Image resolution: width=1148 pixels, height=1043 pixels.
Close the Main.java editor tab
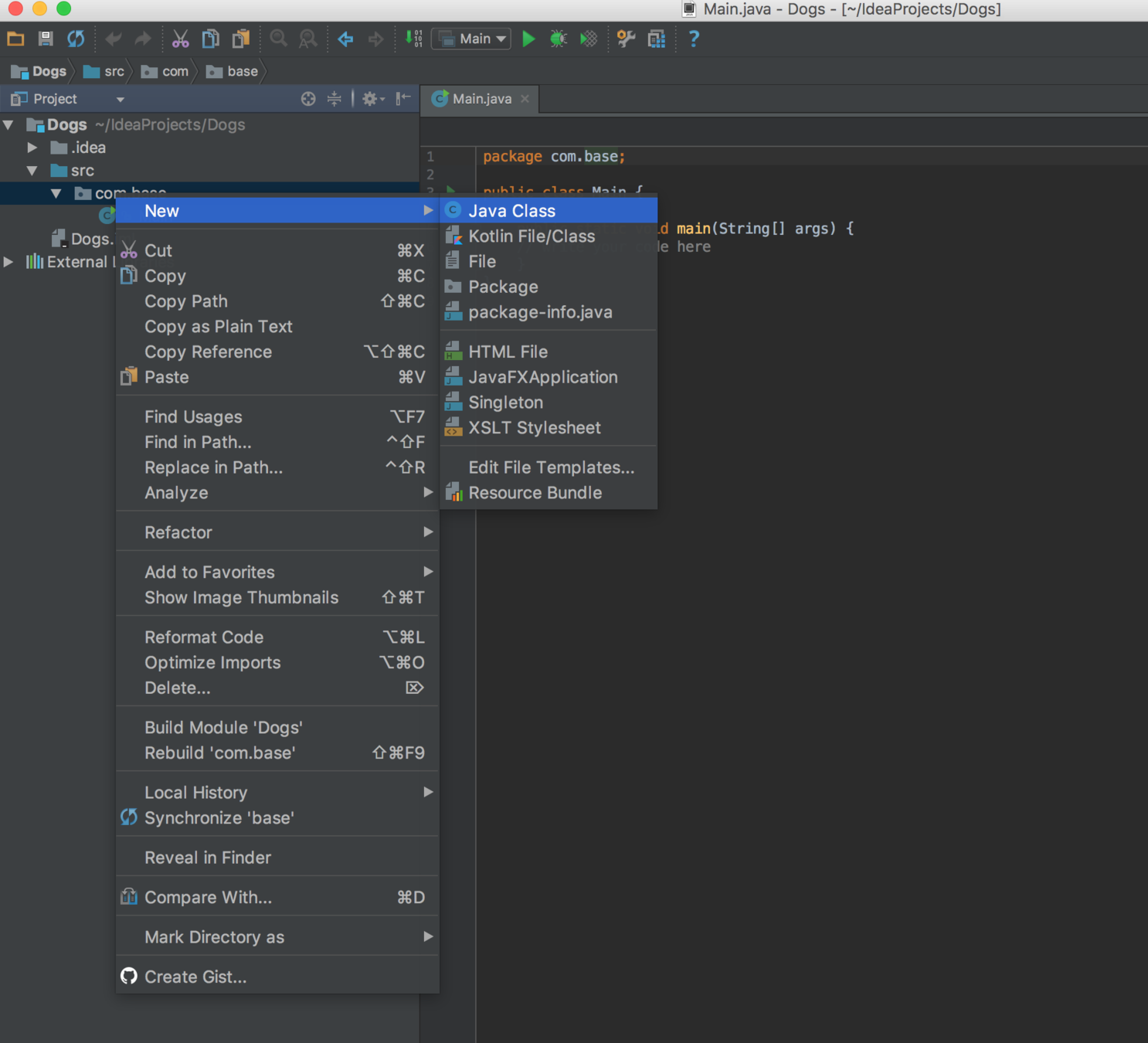pyautogui.click(x=525, y=99)
